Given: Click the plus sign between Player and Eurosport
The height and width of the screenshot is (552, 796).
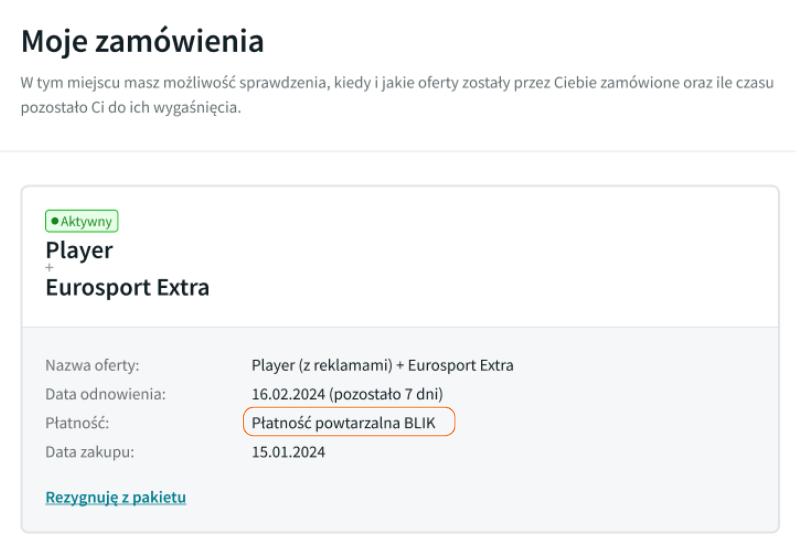Looking at the screenshot, I should [49, 269].
